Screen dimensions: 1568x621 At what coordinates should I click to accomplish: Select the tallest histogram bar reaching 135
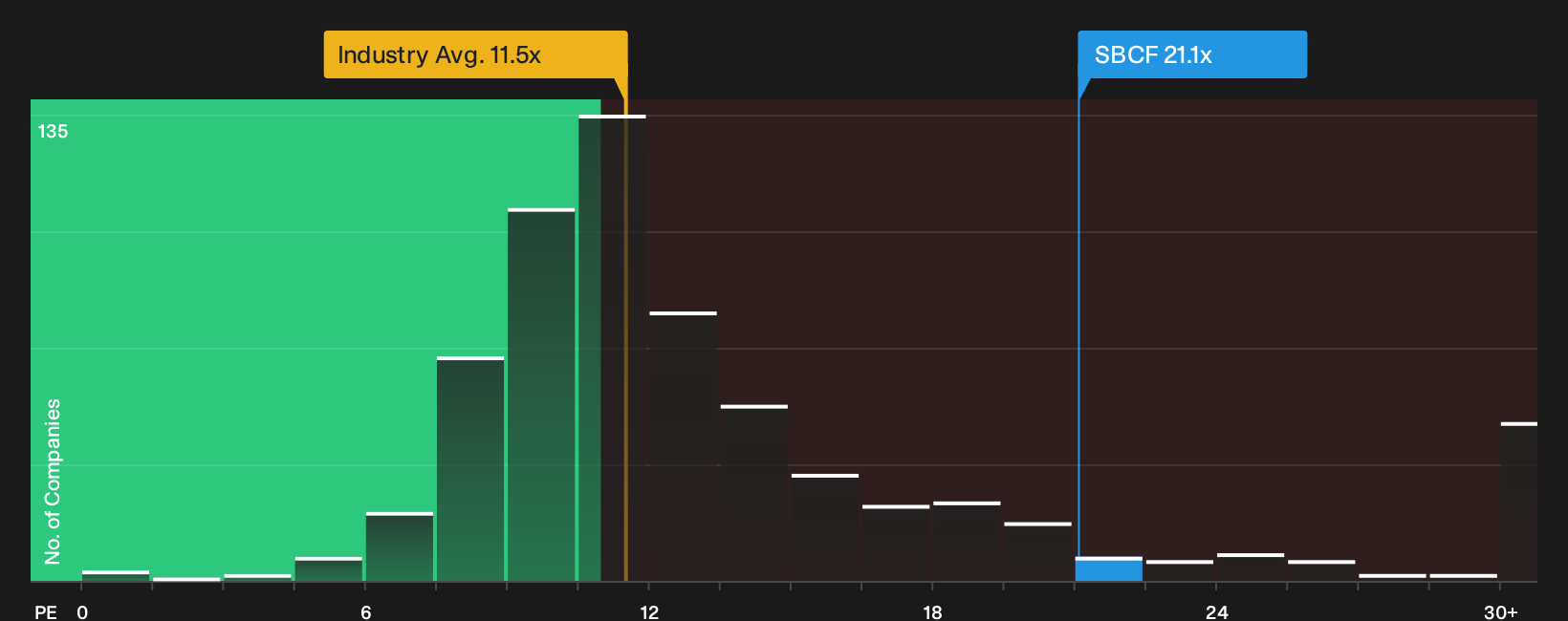612,349
